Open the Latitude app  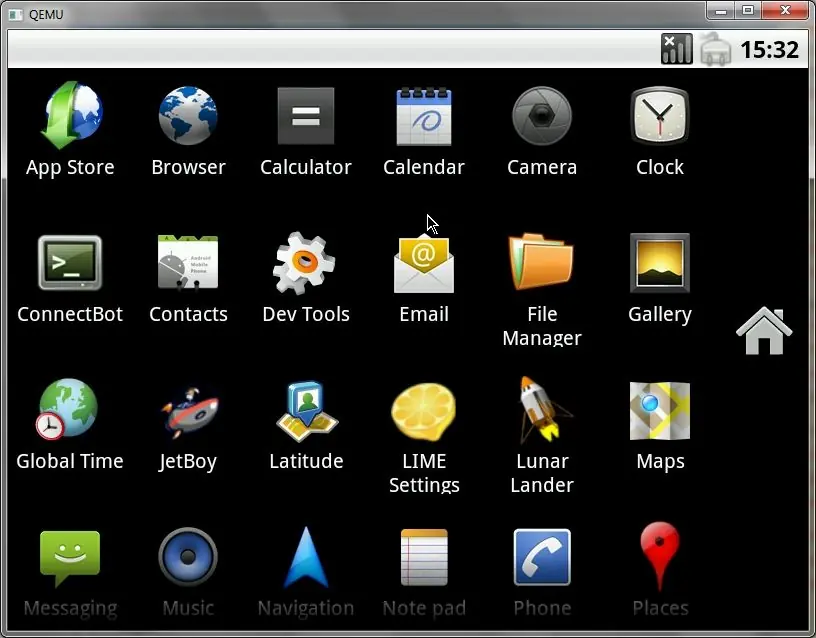[x=307, y=412]
